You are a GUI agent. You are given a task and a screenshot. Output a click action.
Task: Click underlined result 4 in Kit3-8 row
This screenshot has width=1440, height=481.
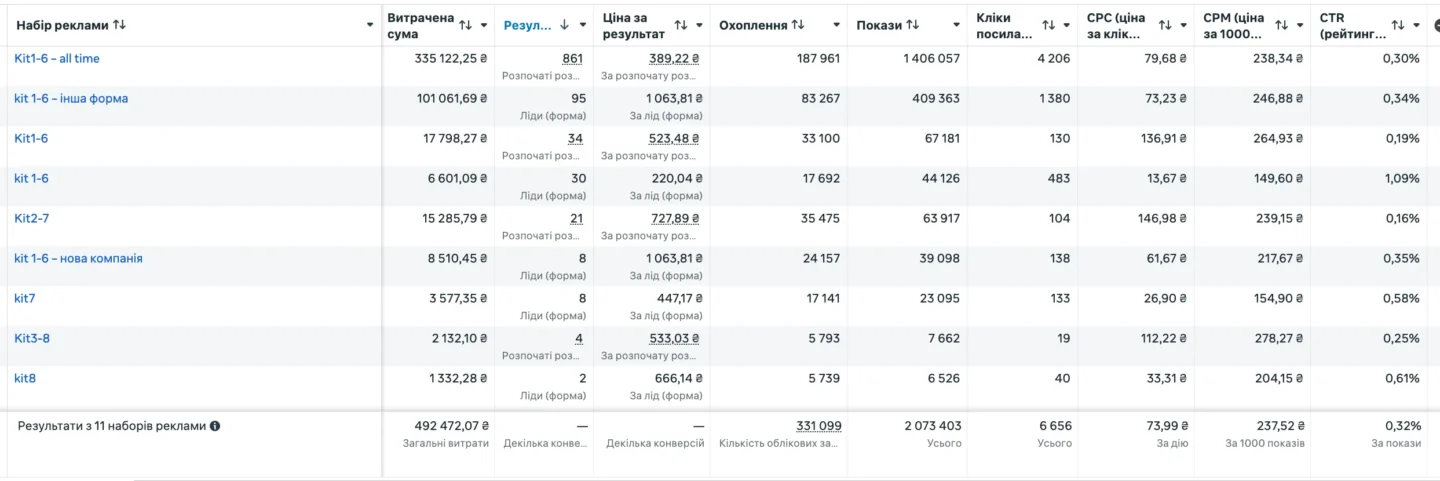pos(579,339)
